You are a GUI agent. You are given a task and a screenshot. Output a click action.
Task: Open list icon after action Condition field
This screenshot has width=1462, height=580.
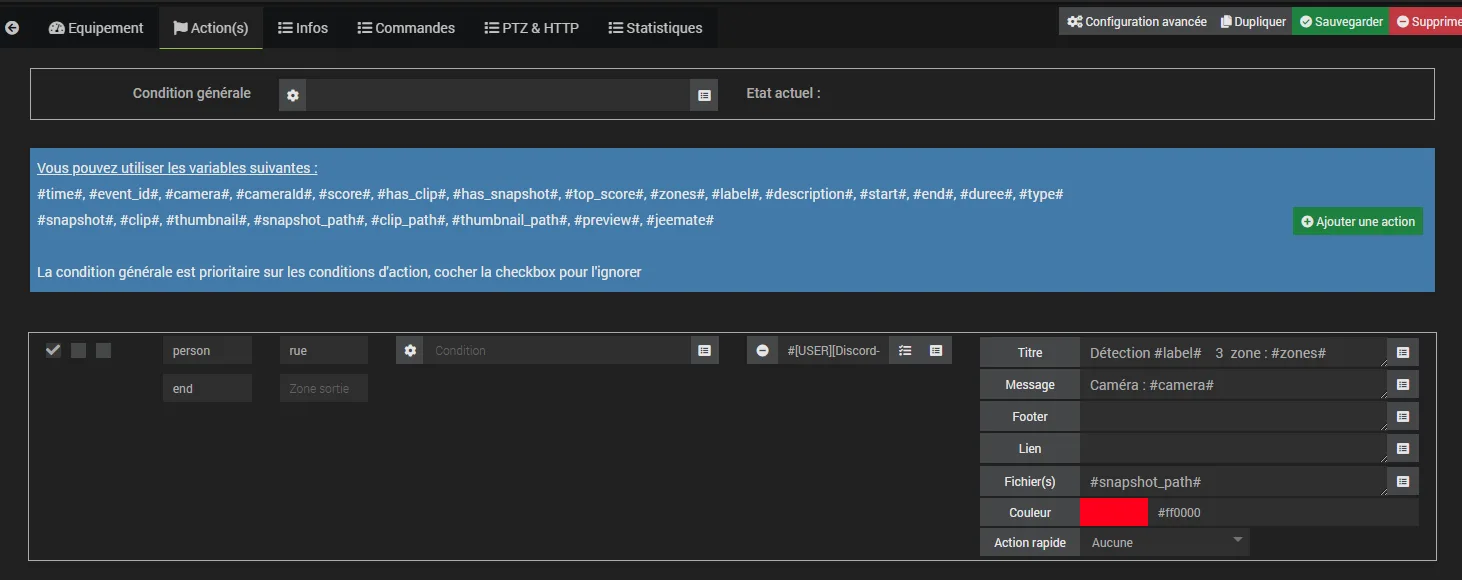(704, 350)
